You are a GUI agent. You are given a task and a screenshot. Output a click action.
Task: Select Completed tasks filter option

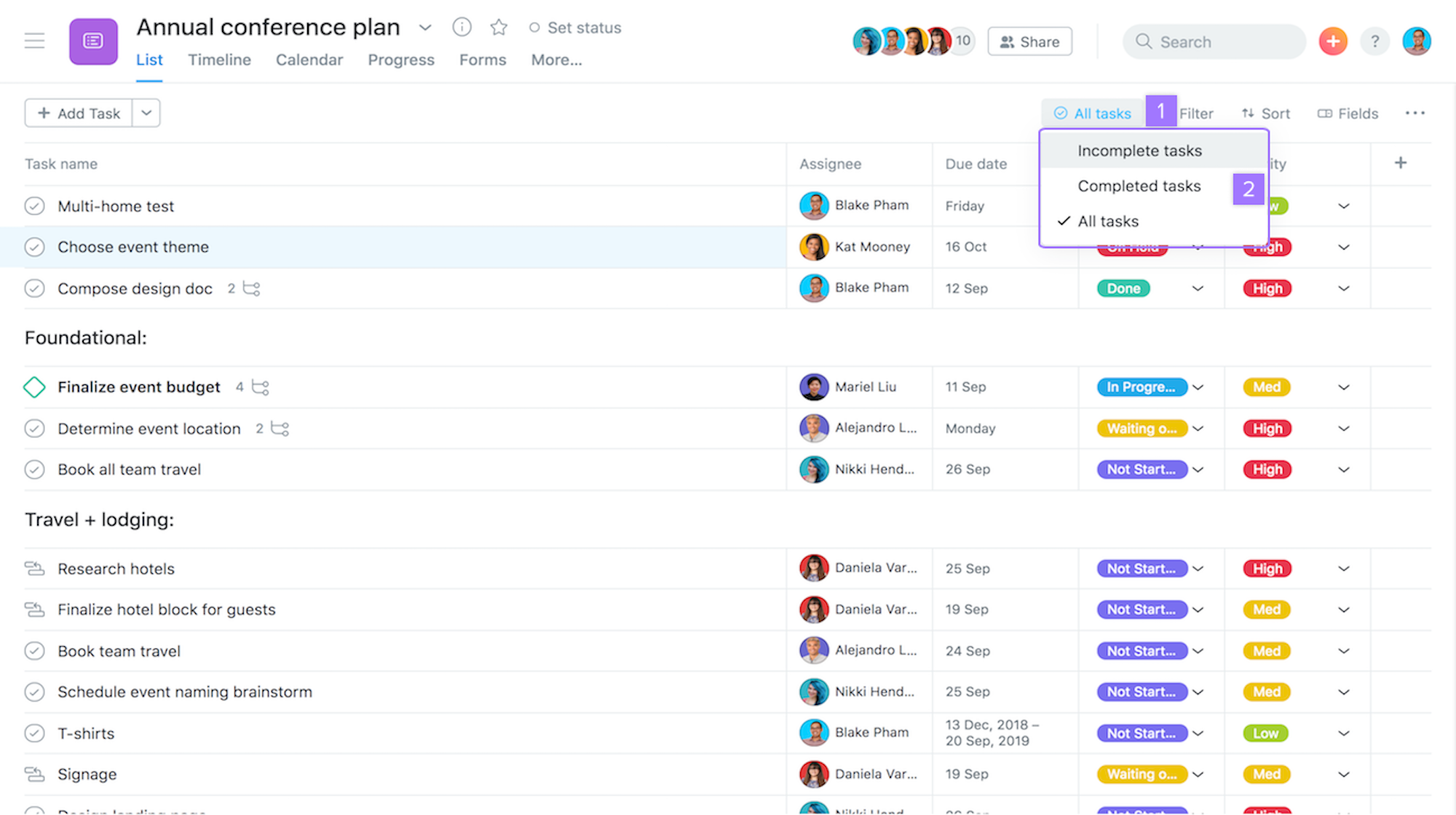point(1139,185)
